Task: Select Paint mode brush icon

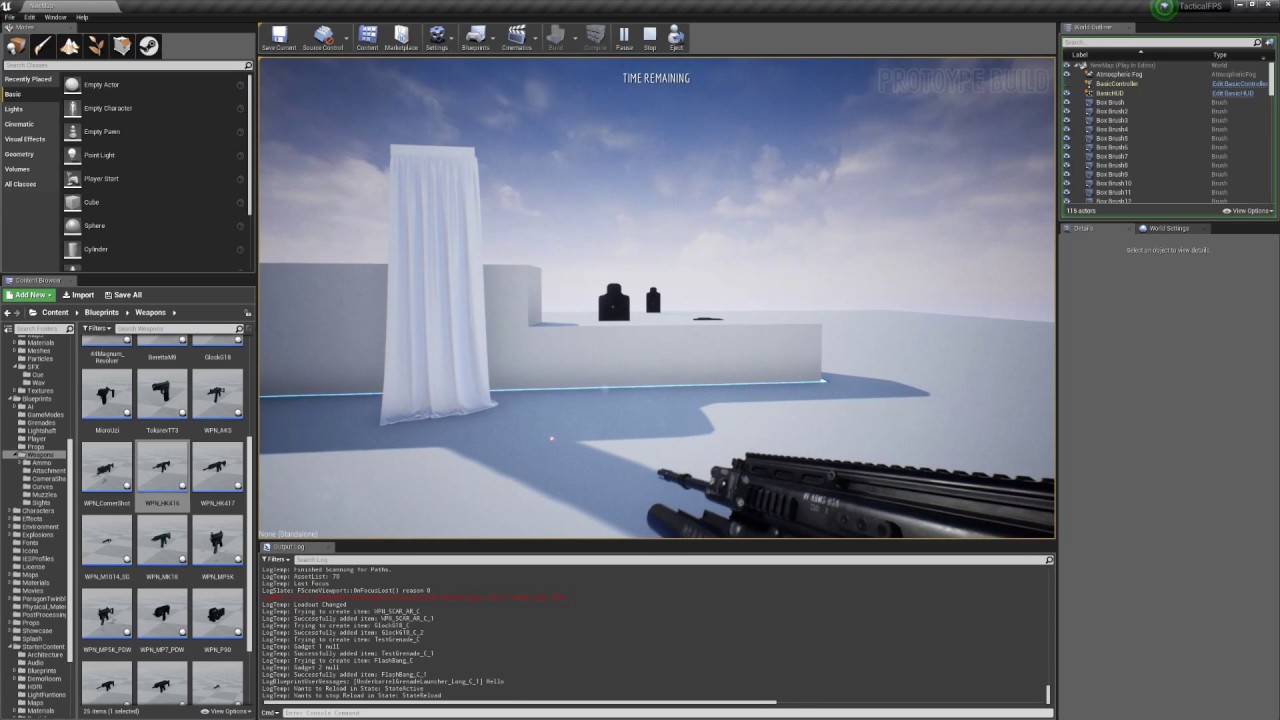Action: tap(43, 46)
